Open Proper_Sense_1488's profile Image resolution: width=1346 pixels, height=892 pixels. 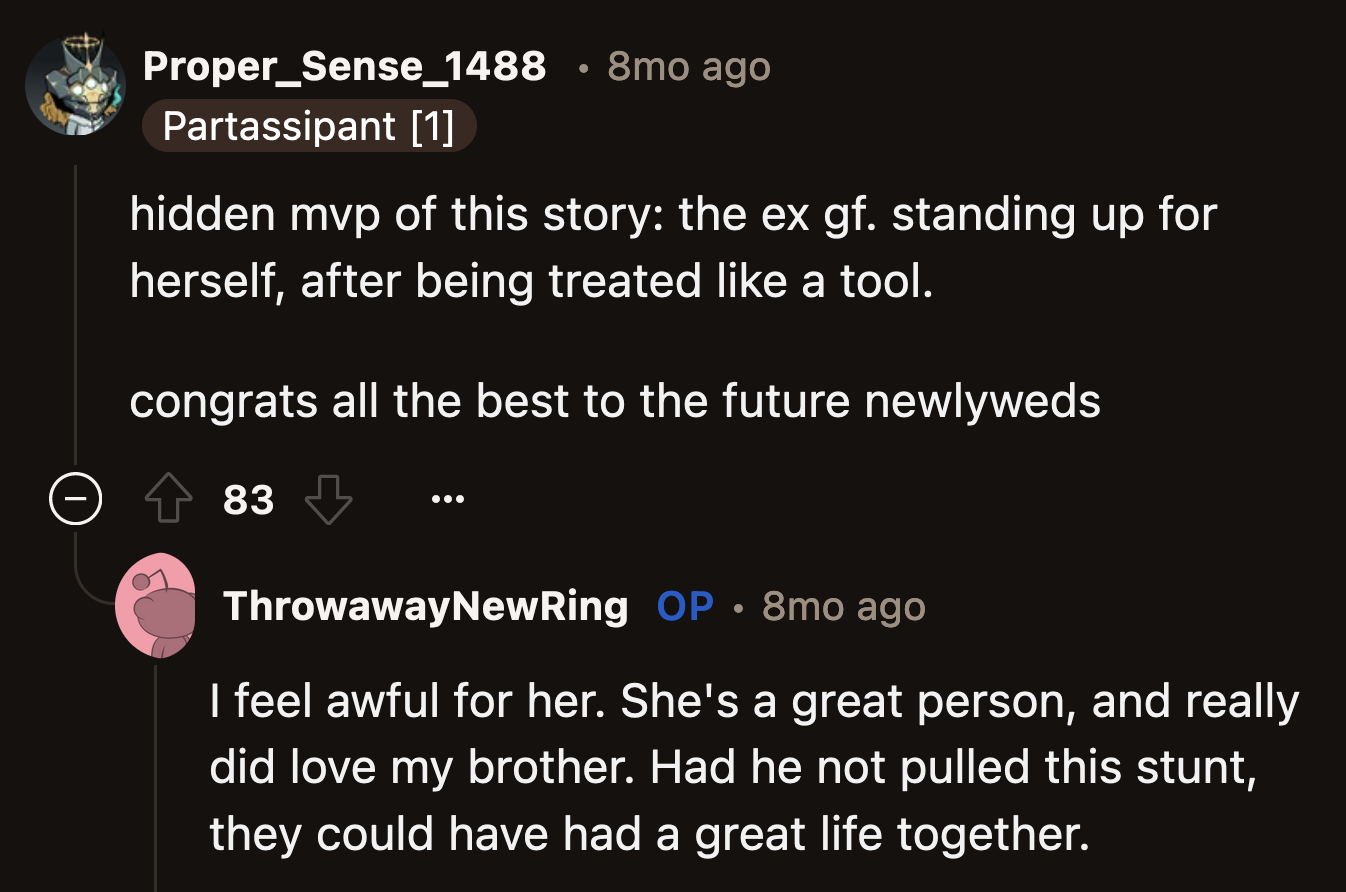[345, 66]
